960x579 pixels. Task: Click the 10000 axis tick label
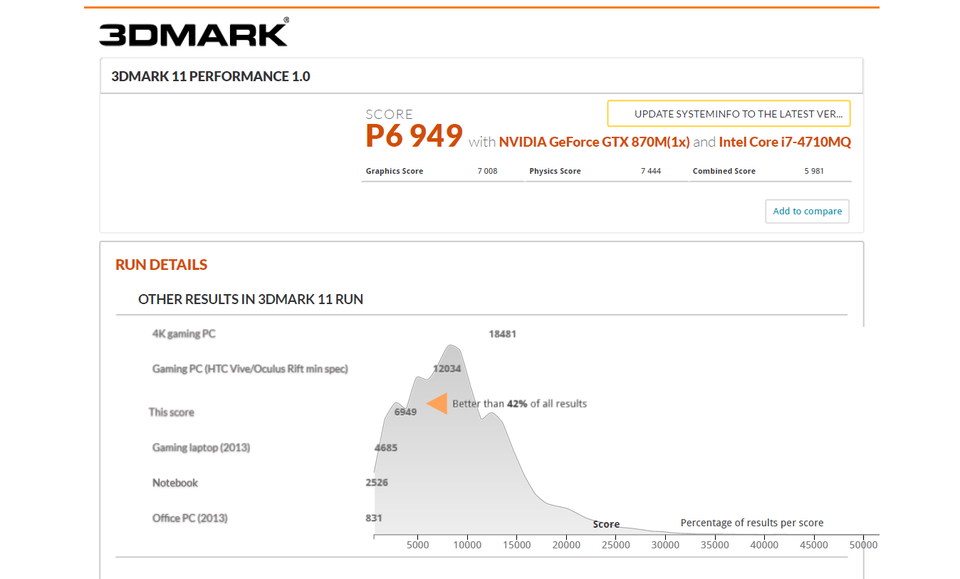467,545
